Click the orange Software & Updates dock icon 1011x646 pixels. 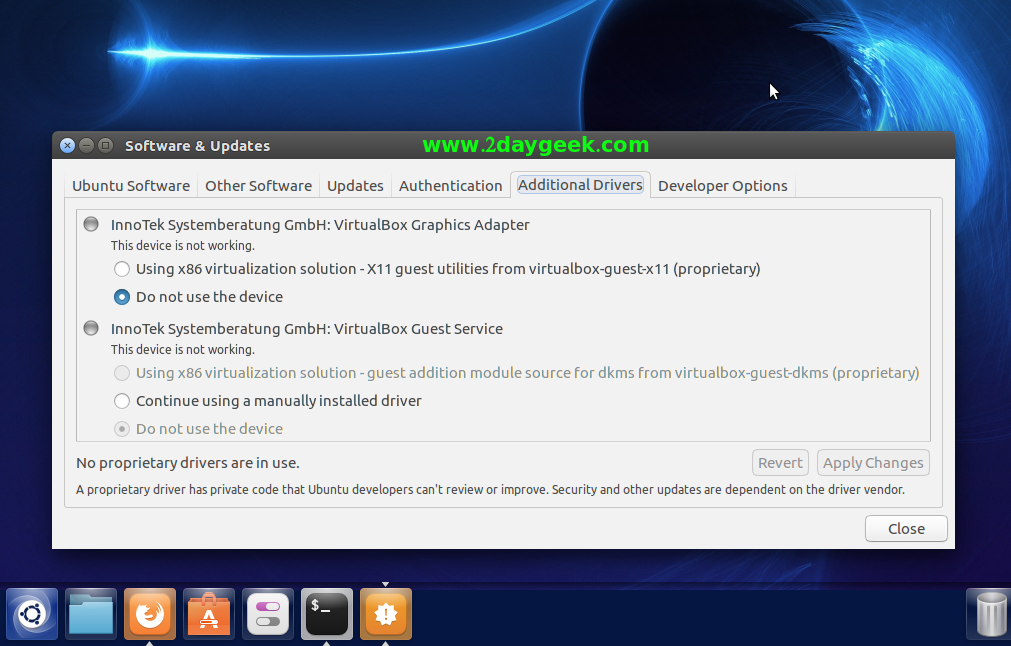(386, 614)
